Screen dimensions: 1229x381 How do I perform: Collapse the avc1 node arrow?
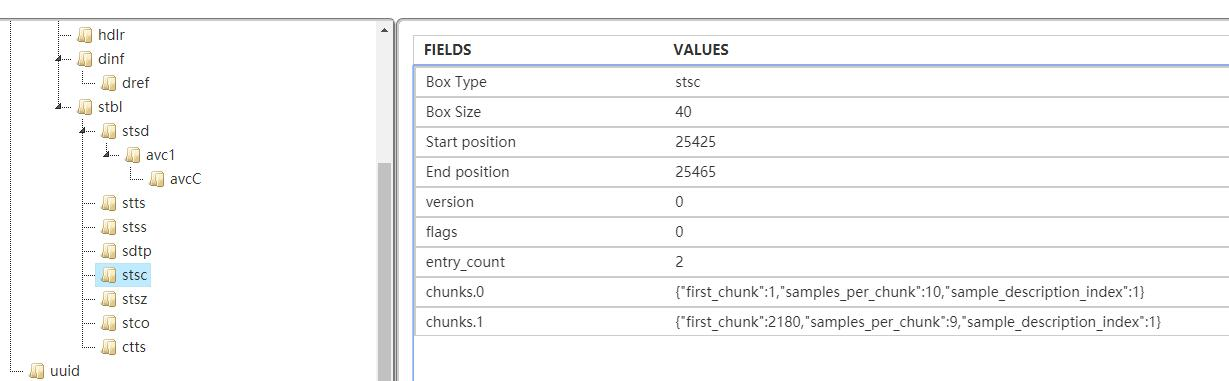[108, 155]
